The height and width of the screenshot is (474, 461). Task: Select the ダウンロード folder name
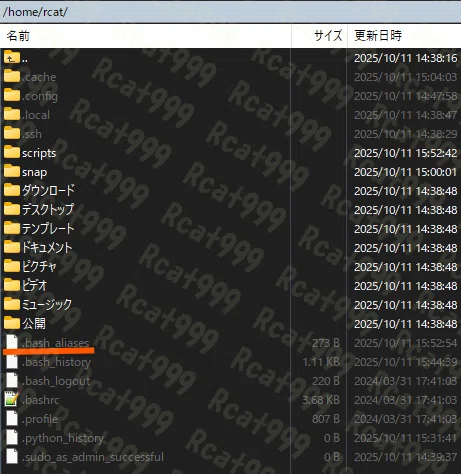pyautogui.click(x=48, y=191)
